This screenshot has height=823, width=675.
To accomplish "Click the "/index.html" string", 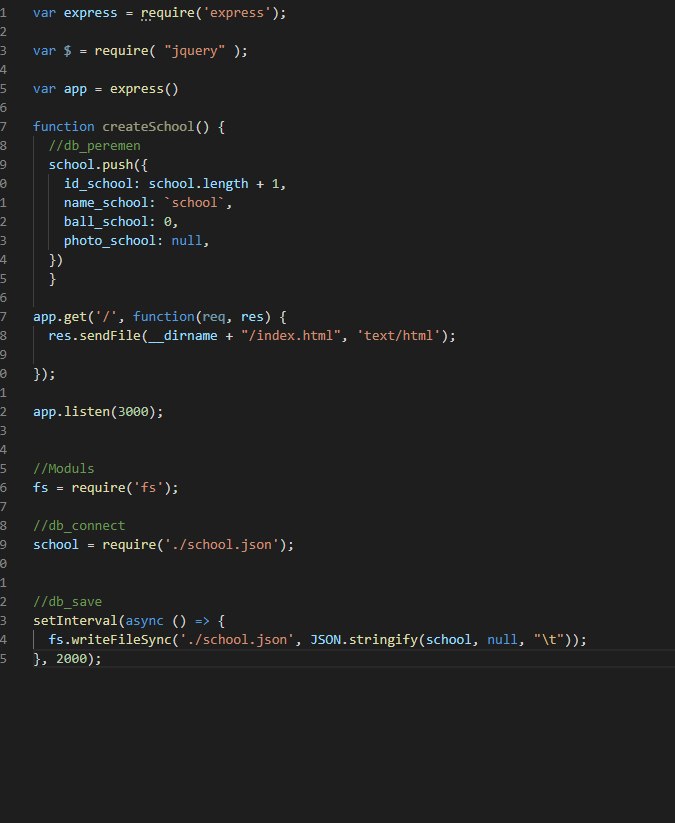I will 291,335.
